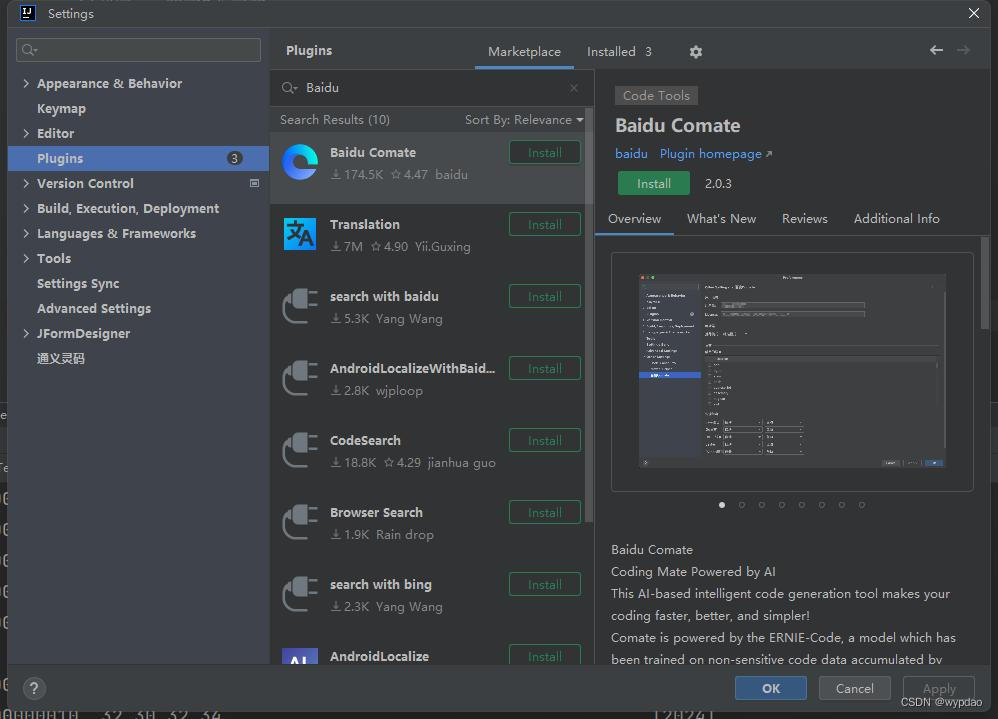Select the 通义灵码 settings item

tap(138, 358)
